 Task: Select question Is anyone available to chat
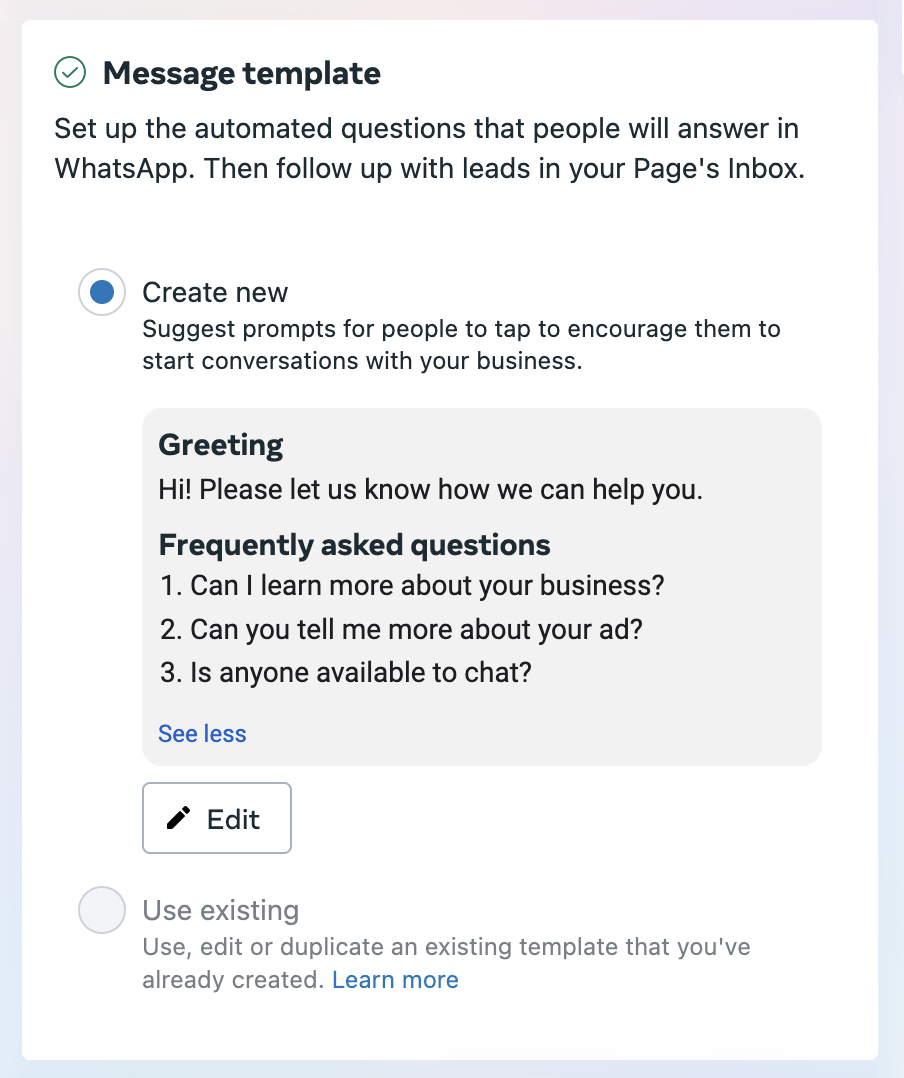(x=346, y=672)
